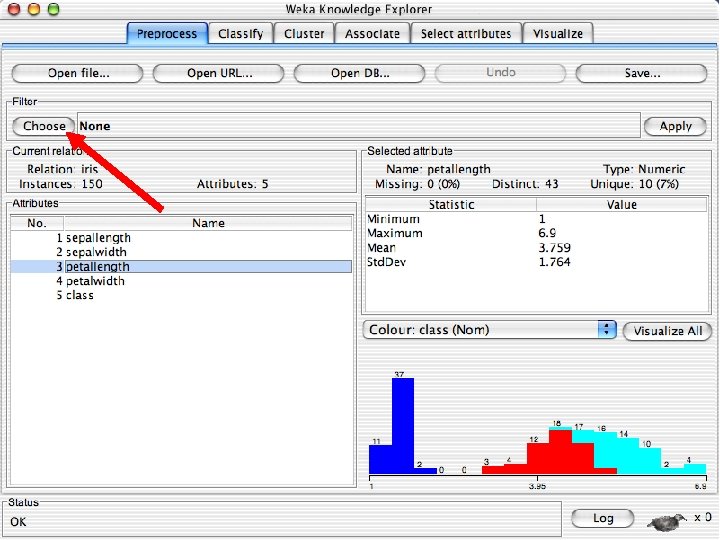Open the Colour: class (Nom) dropdown
The height and width of the screenshot is (540, 720).
tap(489, 330)
